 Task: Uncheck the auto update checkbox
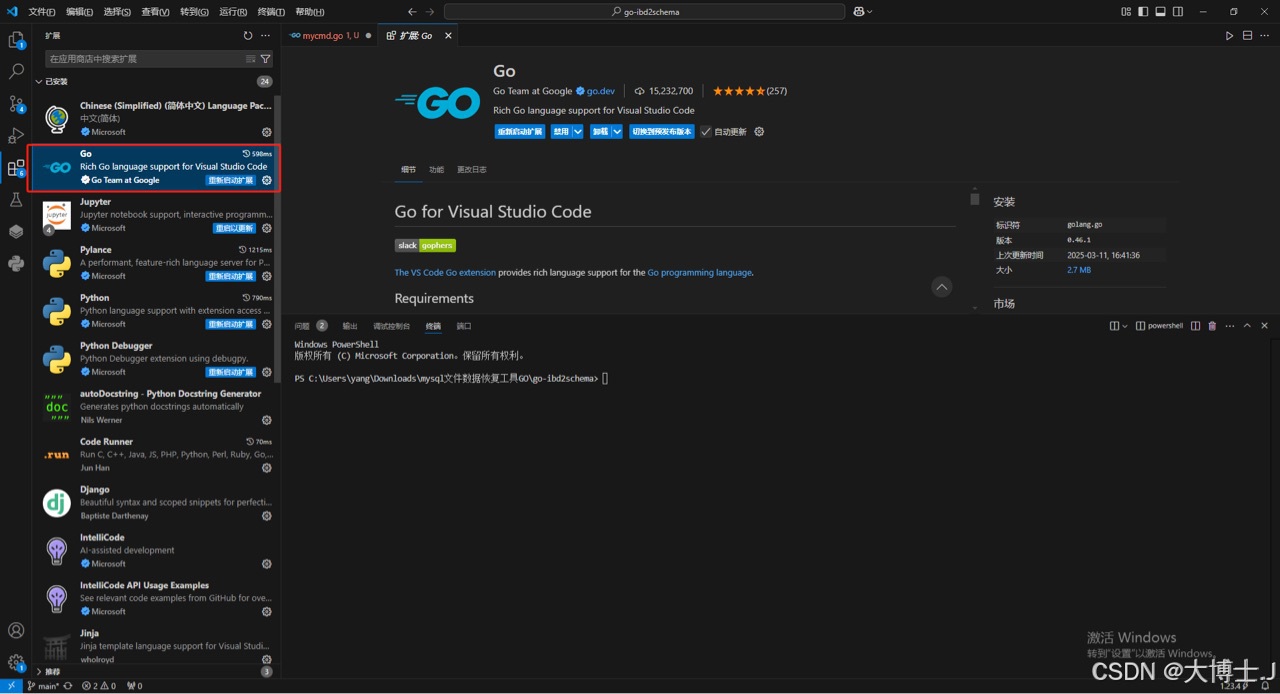(x=706, y=131)
